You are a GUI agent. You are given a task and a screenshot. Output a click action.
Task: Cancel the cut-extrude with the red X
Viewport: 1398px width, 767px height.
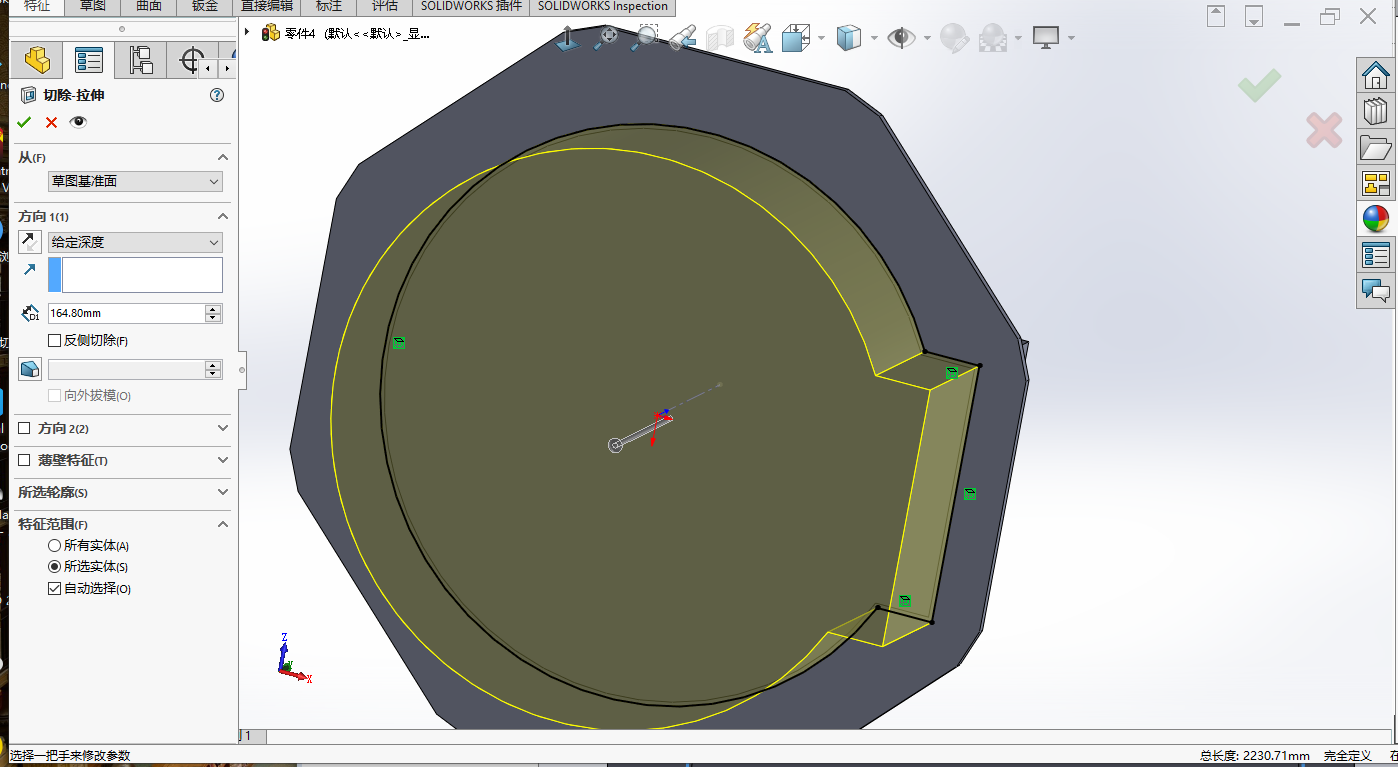click(51, 122)
